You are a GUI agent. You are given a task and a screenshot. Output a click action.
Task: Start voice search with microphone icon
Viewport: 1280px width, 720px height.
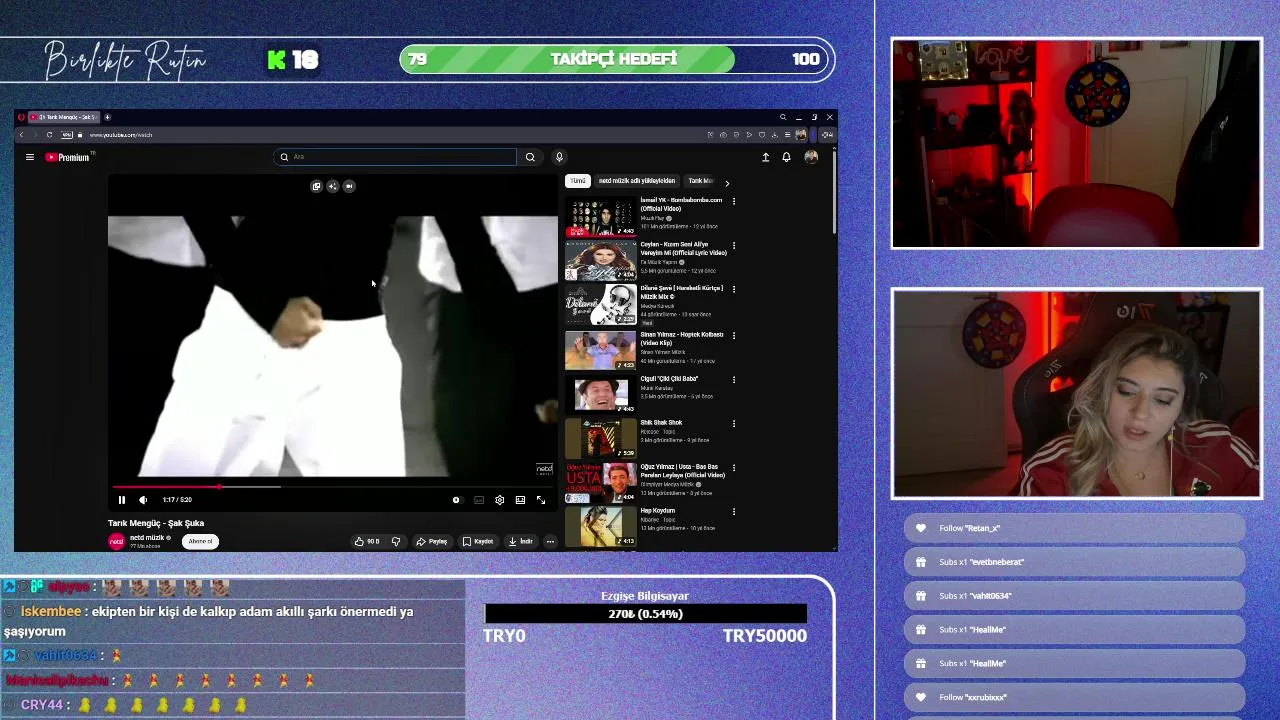559,157
